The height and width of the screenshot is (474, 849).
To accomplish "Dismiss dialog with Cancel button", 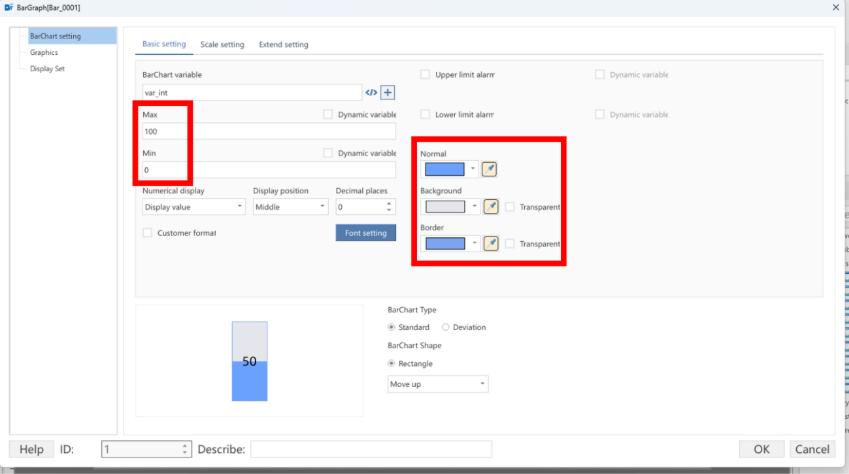I will pyautogui.click(x=812, y=449).
